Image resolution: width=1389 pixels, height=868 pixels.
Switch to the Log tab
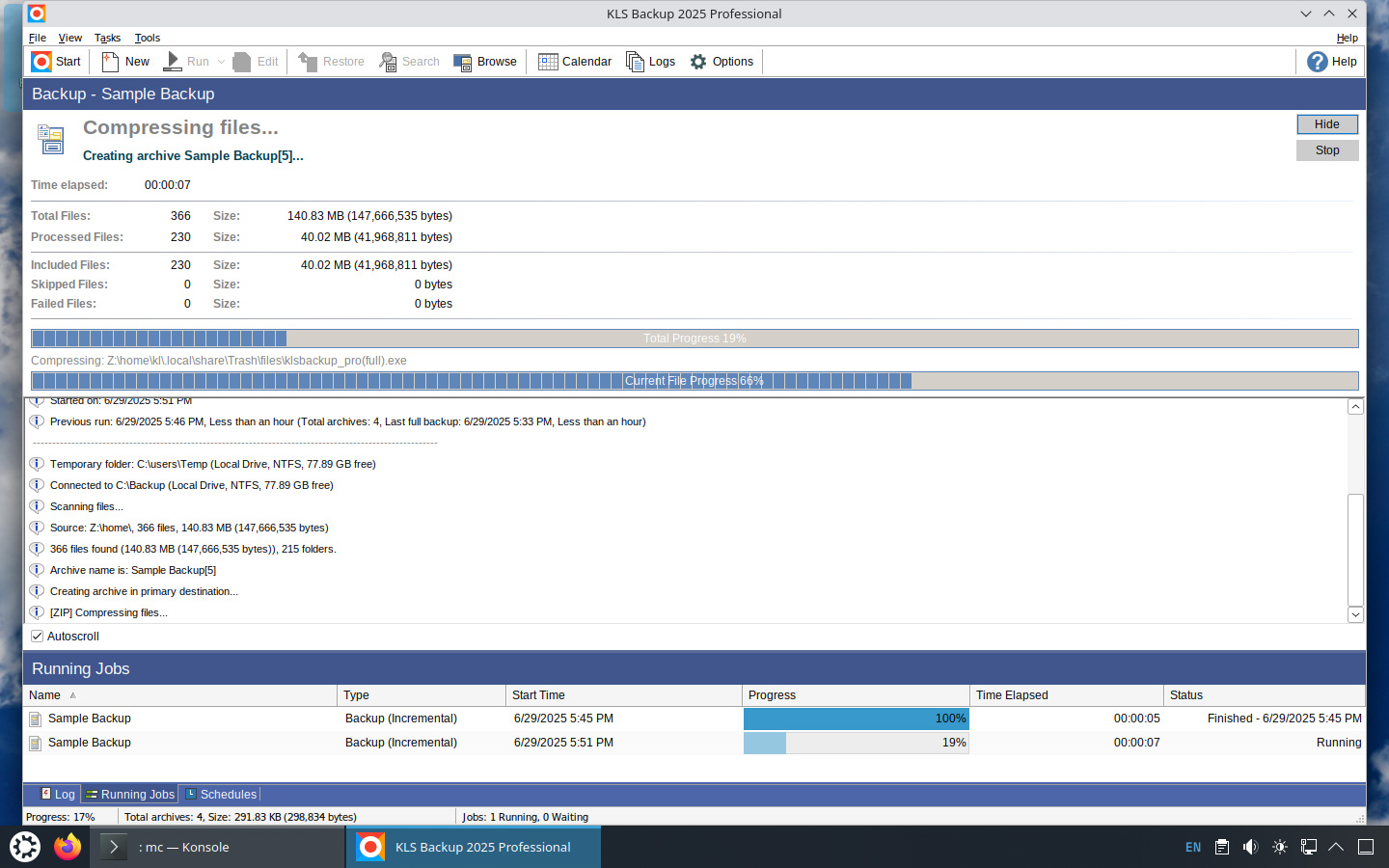coord(58,795)
